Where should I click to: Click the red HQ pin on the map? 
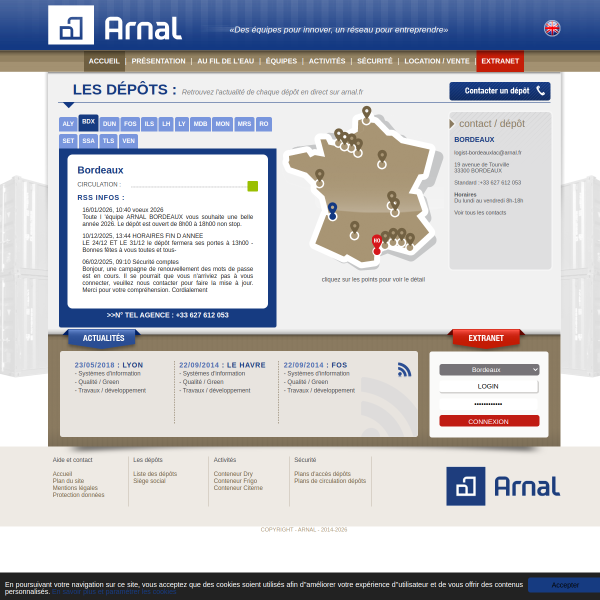pyautogui.click(x=377, y=245)
